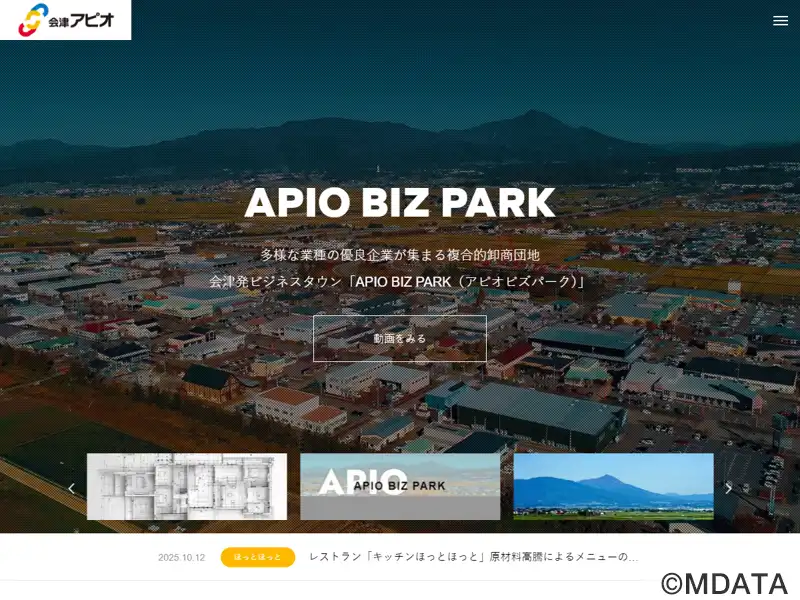Click the 2025.10.12 news date

[x=181, y=557]
